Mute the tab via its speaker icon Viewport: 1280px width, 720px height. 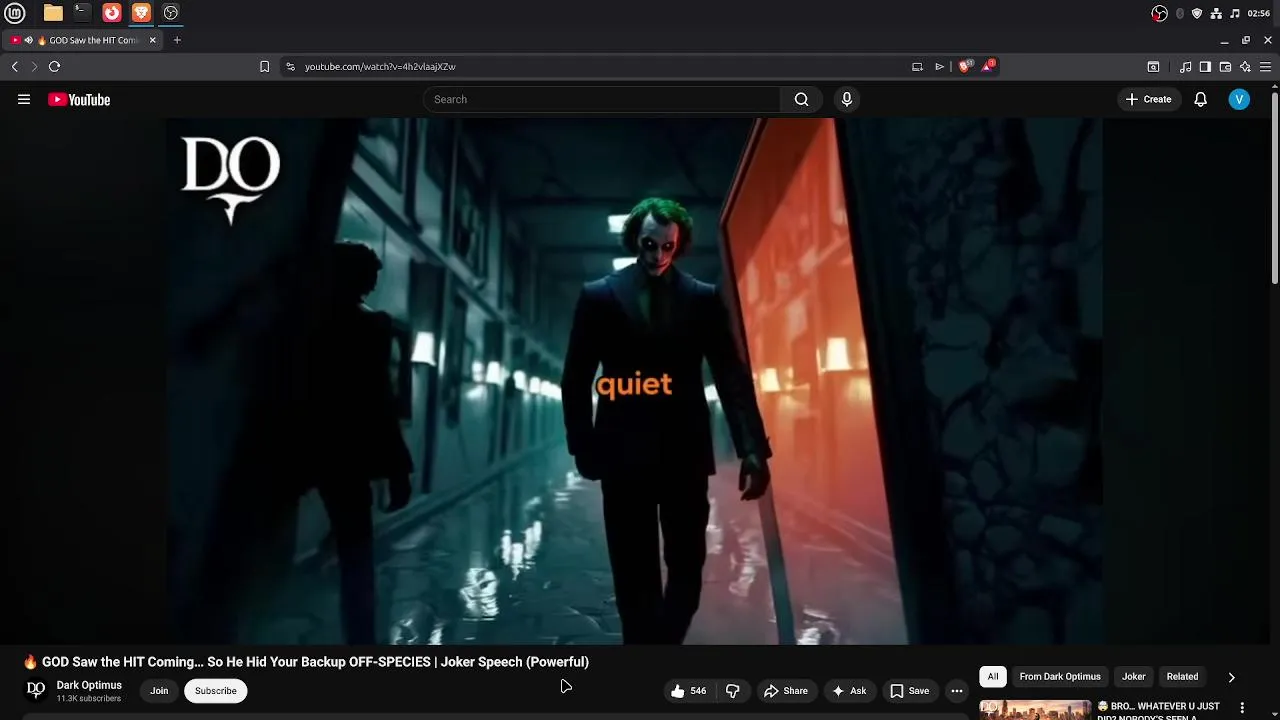tap(28, 40)
